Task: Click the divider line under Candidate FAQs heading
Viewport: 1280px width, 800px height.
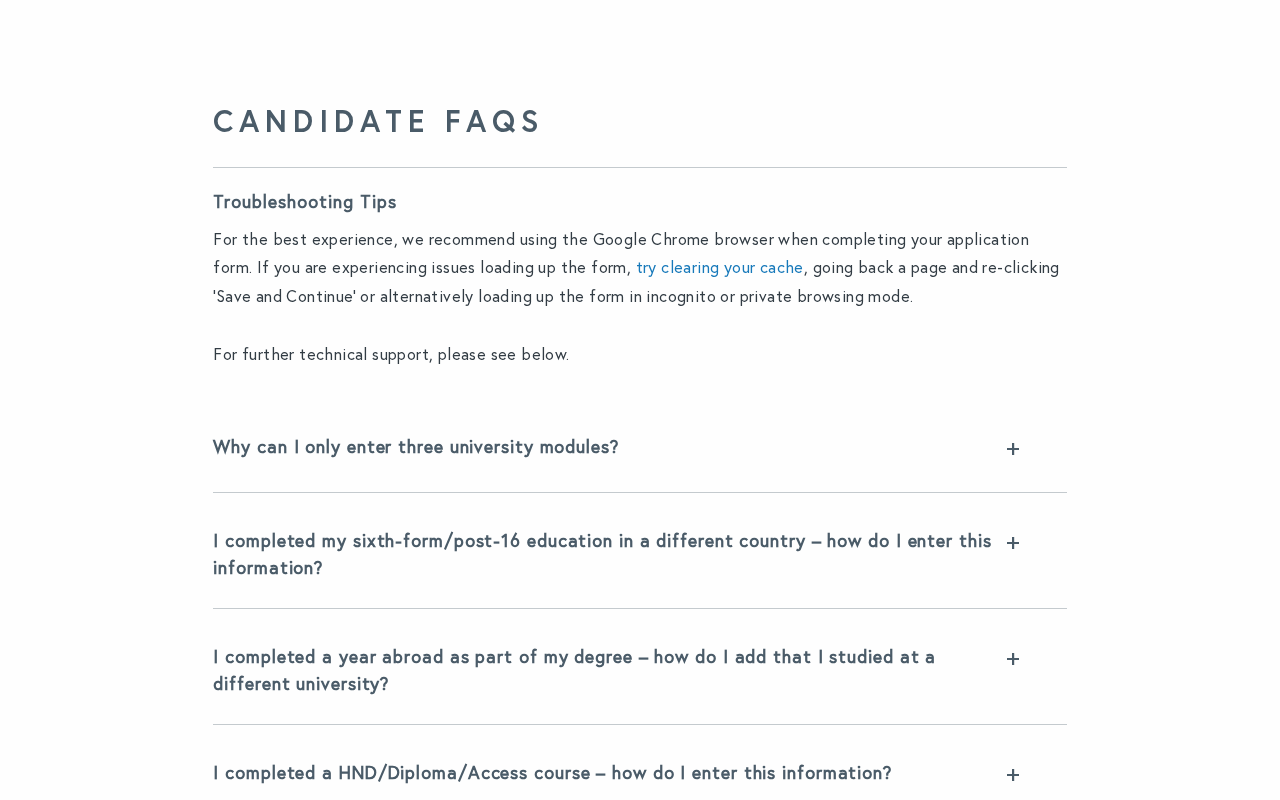Action: click(x=639, y=168)
